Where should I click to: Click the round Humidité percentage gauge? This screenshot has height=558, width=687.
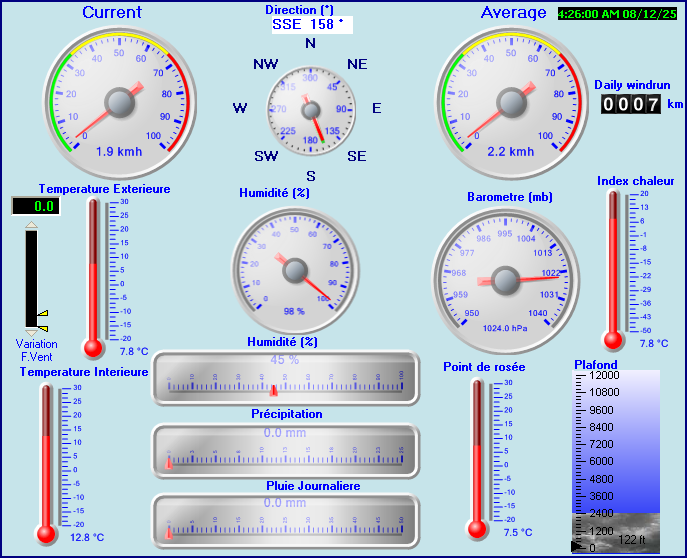[295, 267]
